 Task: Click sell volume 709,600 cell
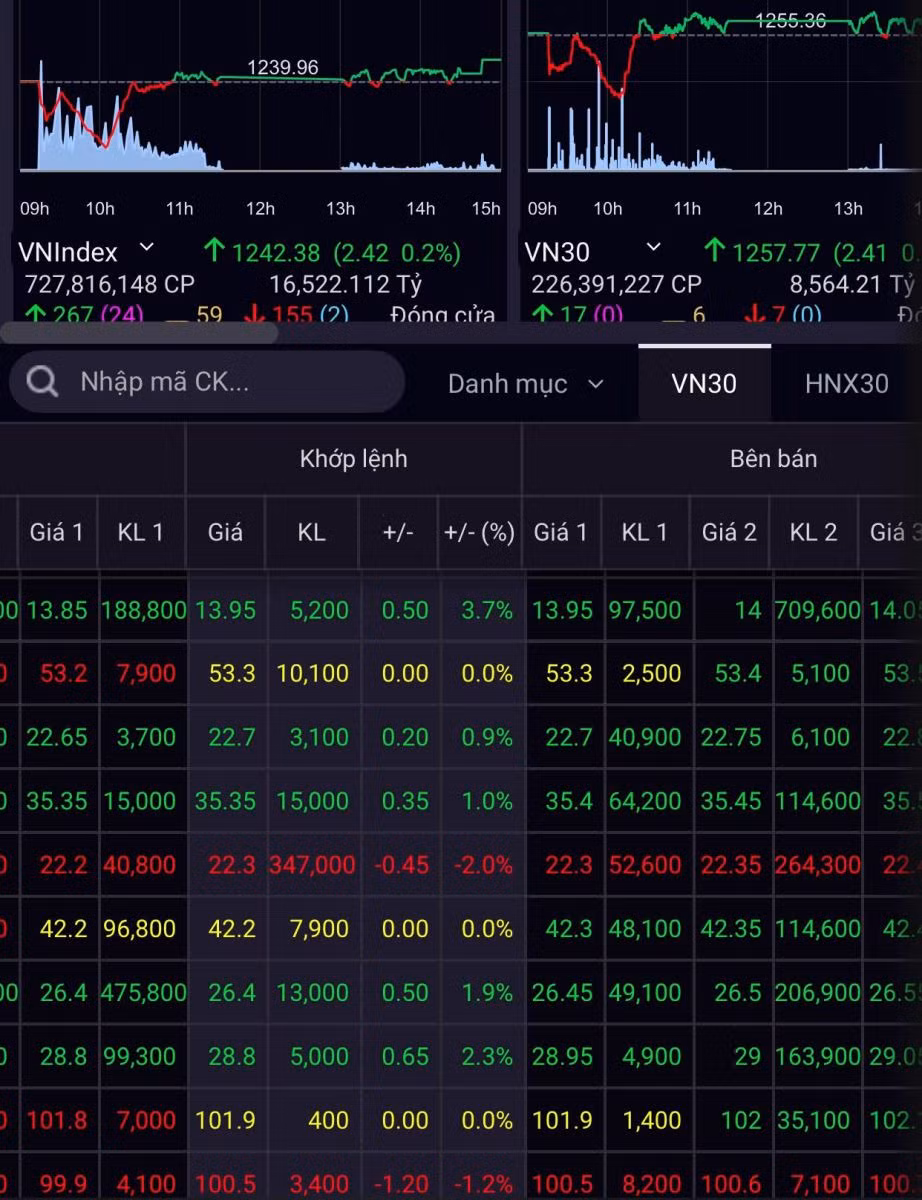(x=817, y=610)
